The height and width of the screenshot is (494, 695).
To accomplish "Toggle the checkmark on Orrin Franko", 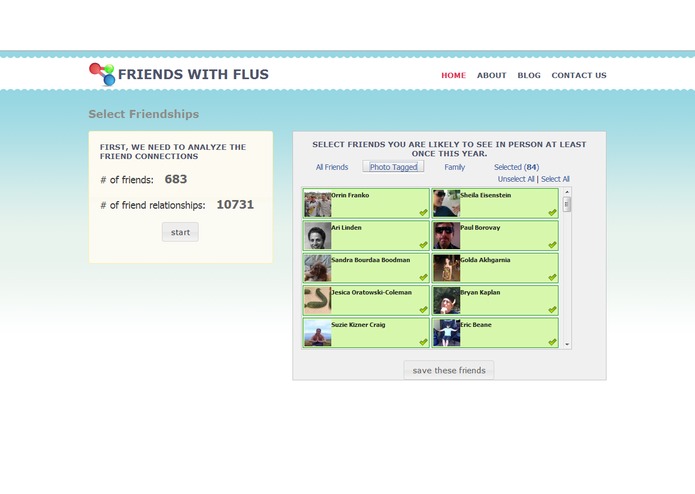I will (423, 213).
